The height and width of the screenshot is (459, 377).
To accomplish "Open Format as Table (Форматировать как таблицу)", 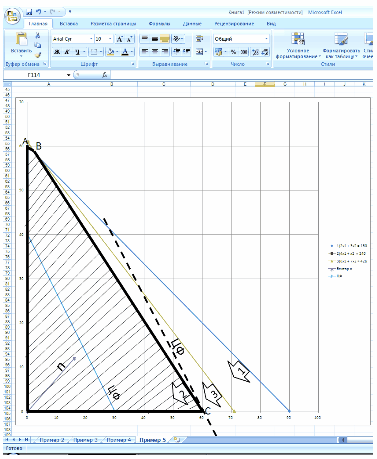I will pyautogui.click(x=341, y=46).
